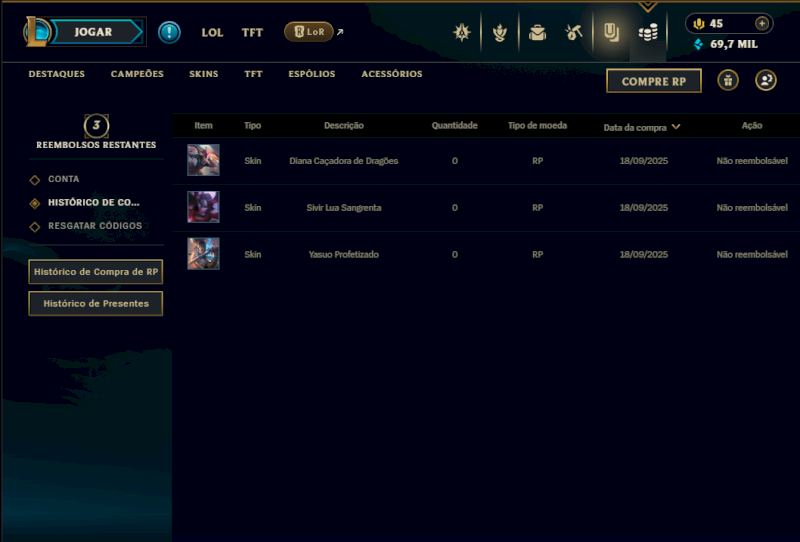This screenshot has width=800, height=542.
Task: Click the Item column header
Action: (203, 126)
